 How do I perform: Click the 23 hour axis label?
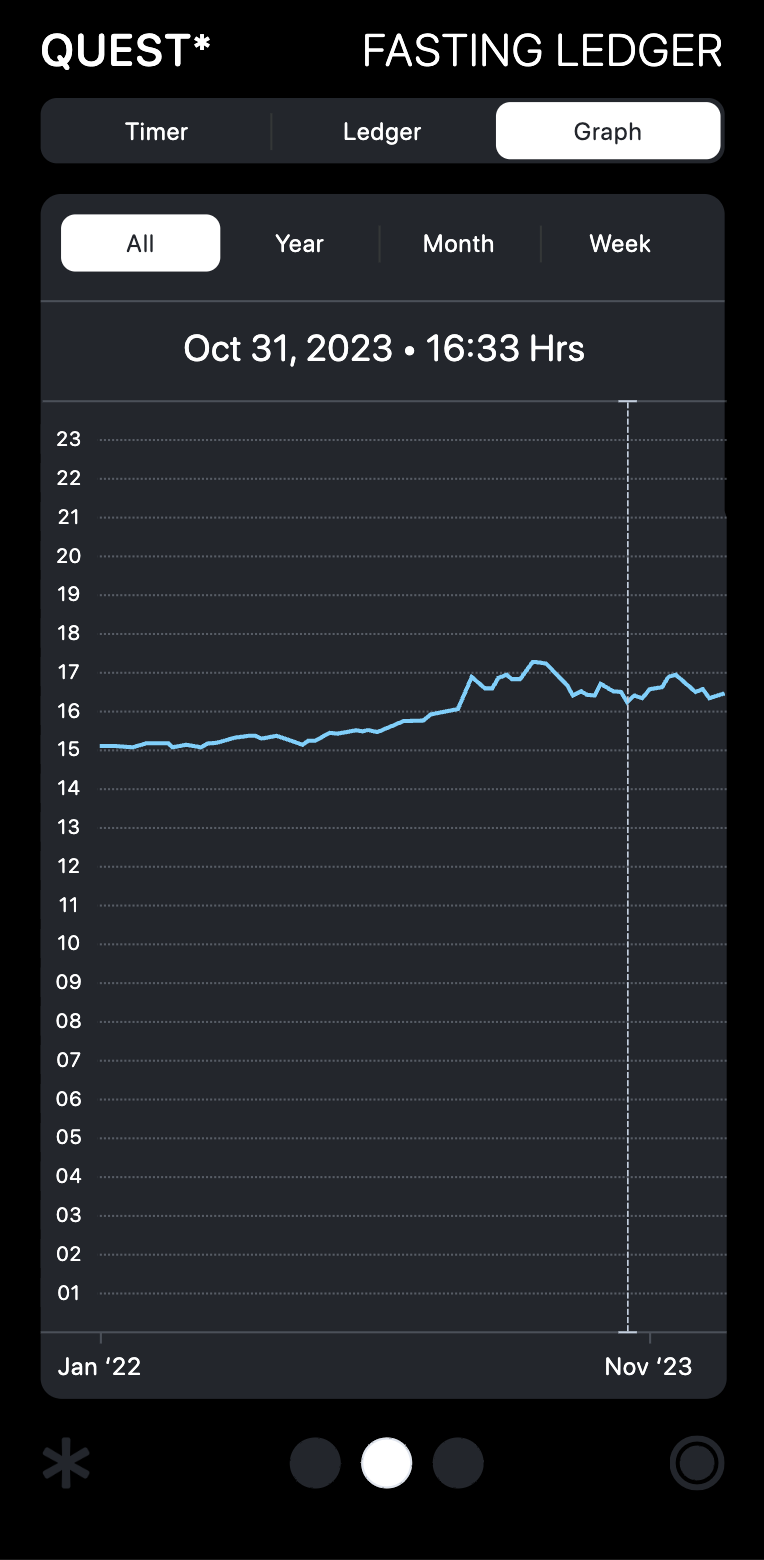(69, 439)
